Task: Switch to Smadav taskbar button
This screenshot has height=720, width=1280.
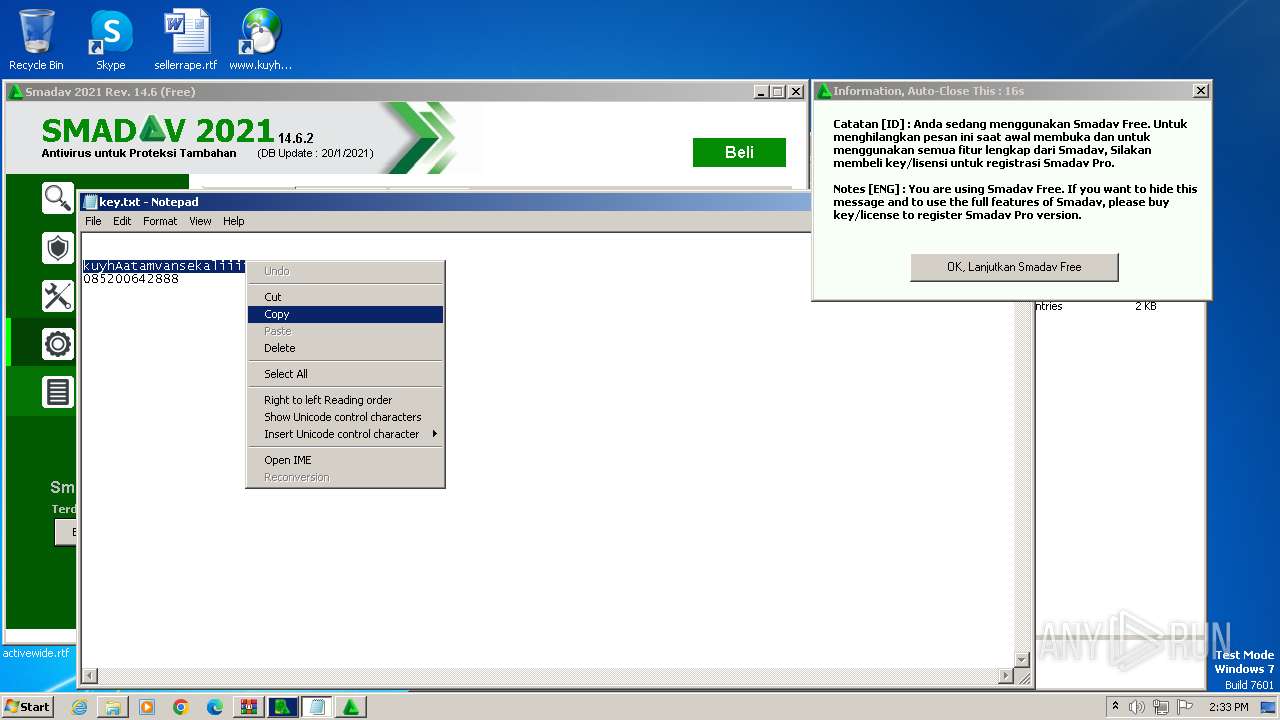Action: (x=351, y=707)
